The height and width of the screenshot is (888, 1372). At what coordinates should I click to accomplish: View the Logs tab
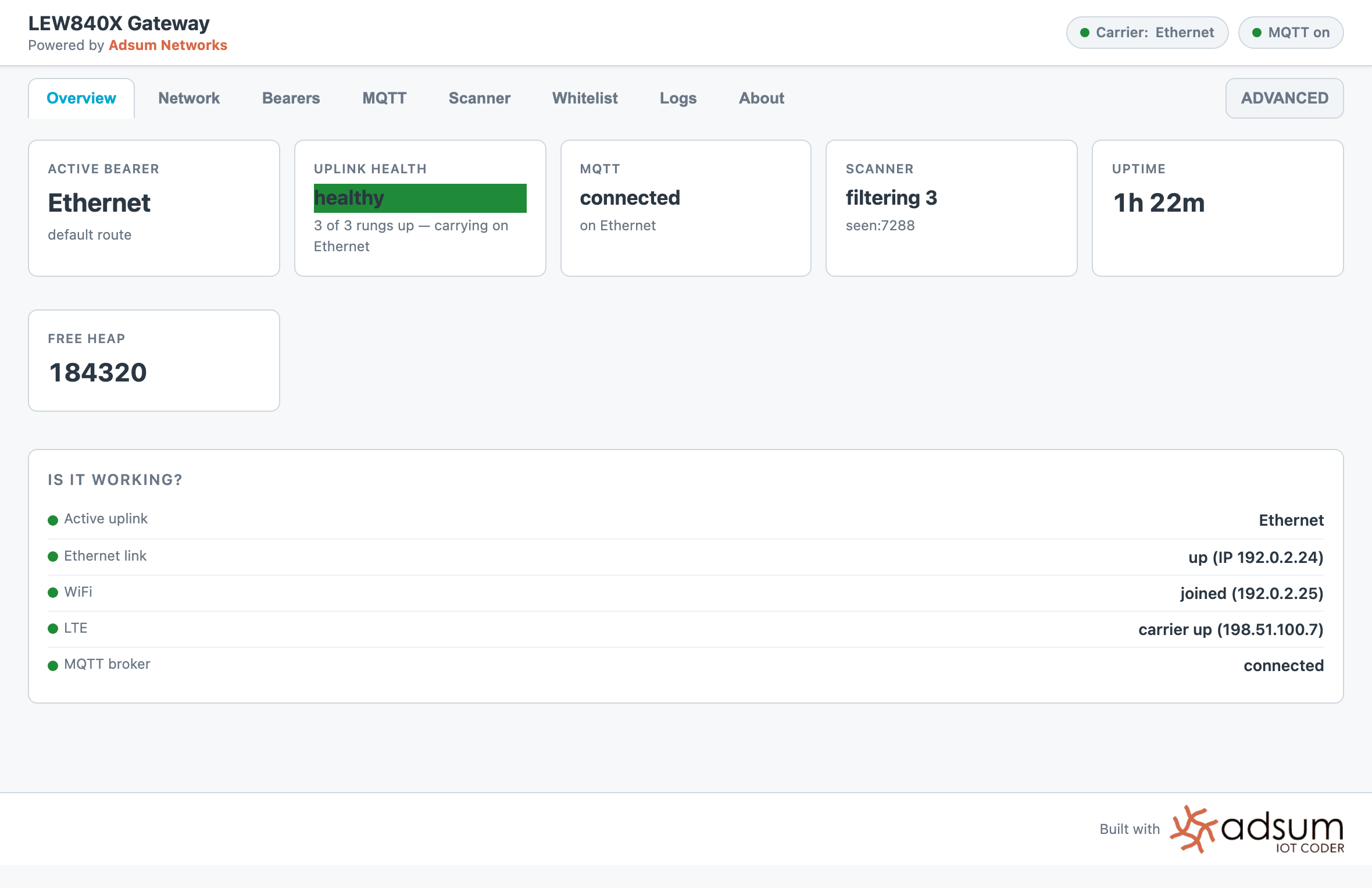(x=678, y=98)
